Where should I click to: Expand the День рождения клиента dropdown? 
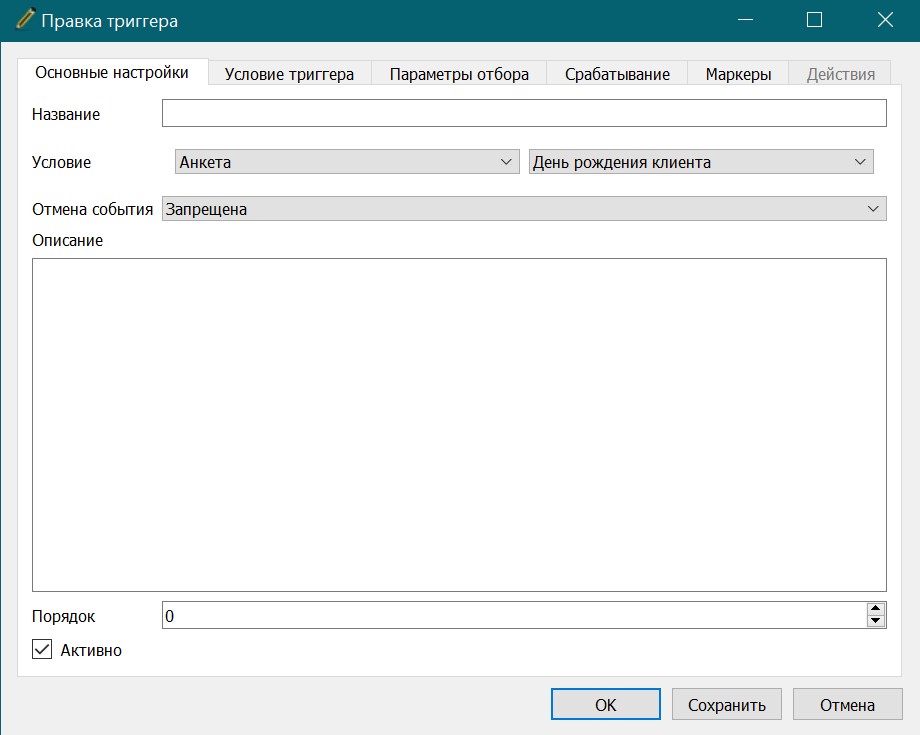click(701, 162)
